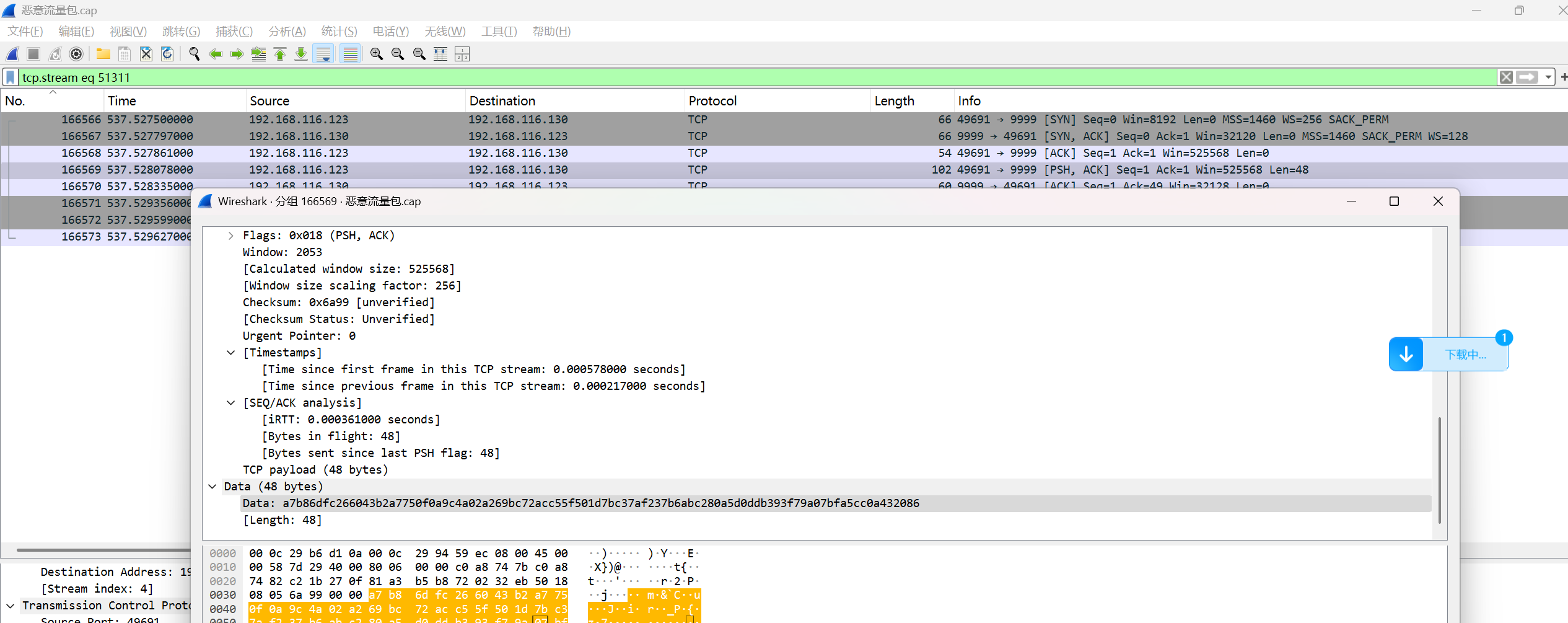Select packet 166566 SYN row
1568x623 pixels.
[x=784, y=120]
